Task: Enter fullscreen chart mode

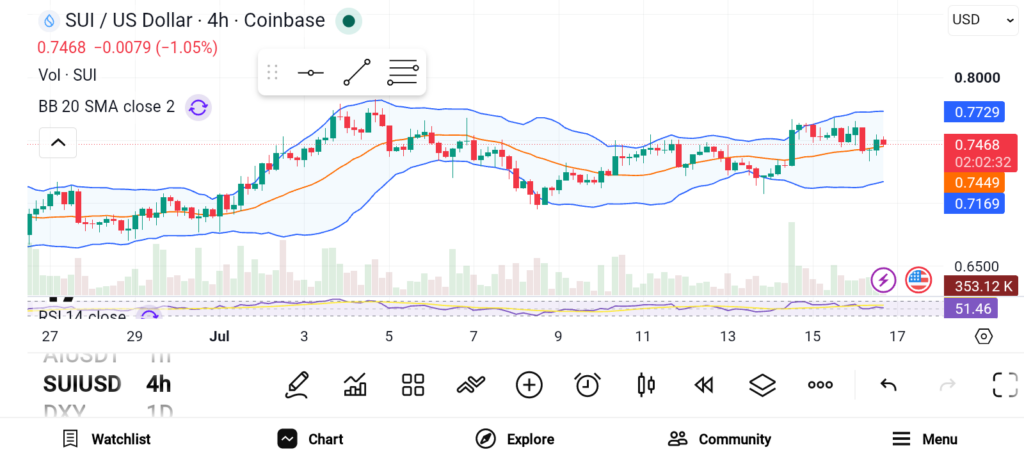Action: click(1005, 385)
